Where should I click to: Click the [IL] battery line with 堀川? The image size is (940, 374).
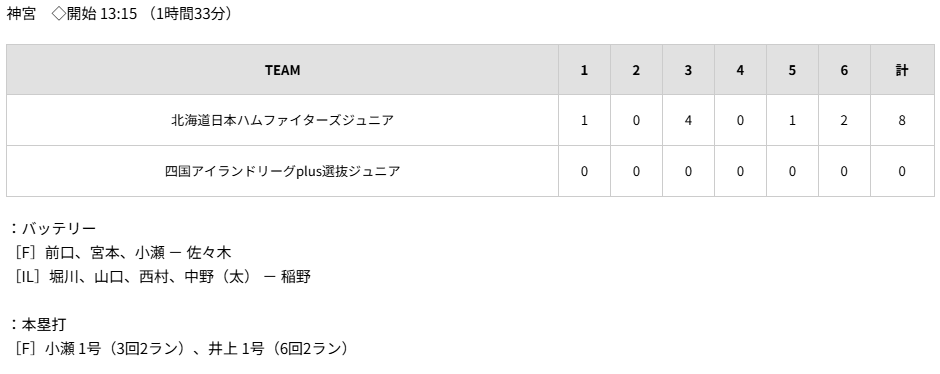click(x=161, y=277)
